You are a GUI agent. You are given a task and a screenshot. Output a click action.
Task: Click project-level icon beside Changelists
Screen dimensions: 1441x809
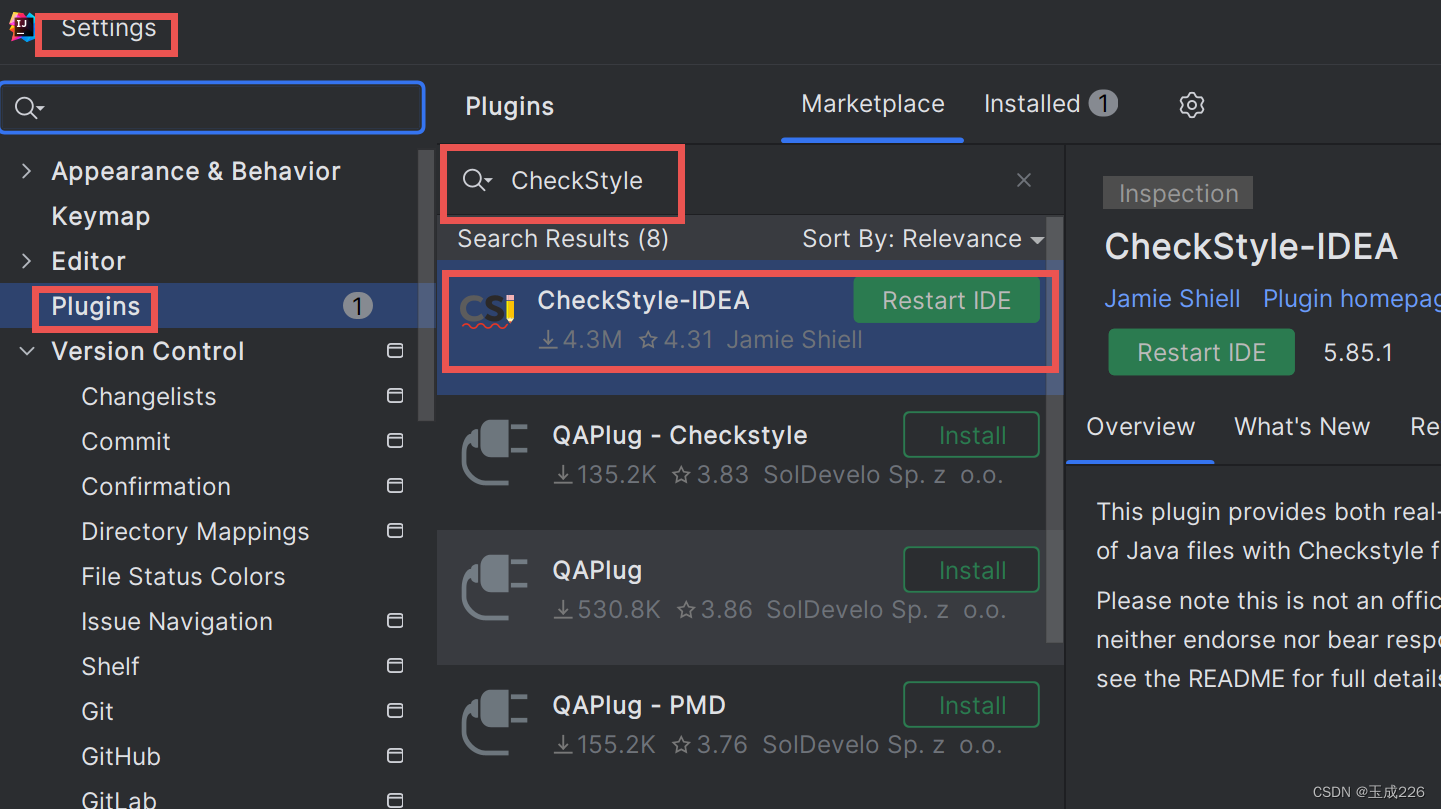point(395,396)
